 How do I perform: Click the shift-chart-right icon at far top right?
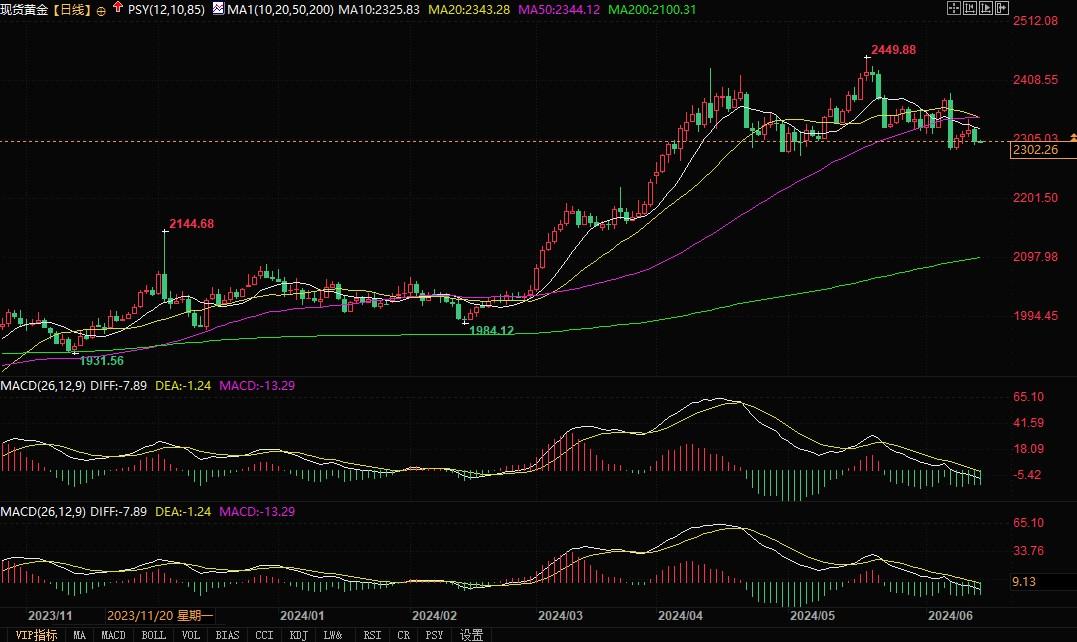1001,7
